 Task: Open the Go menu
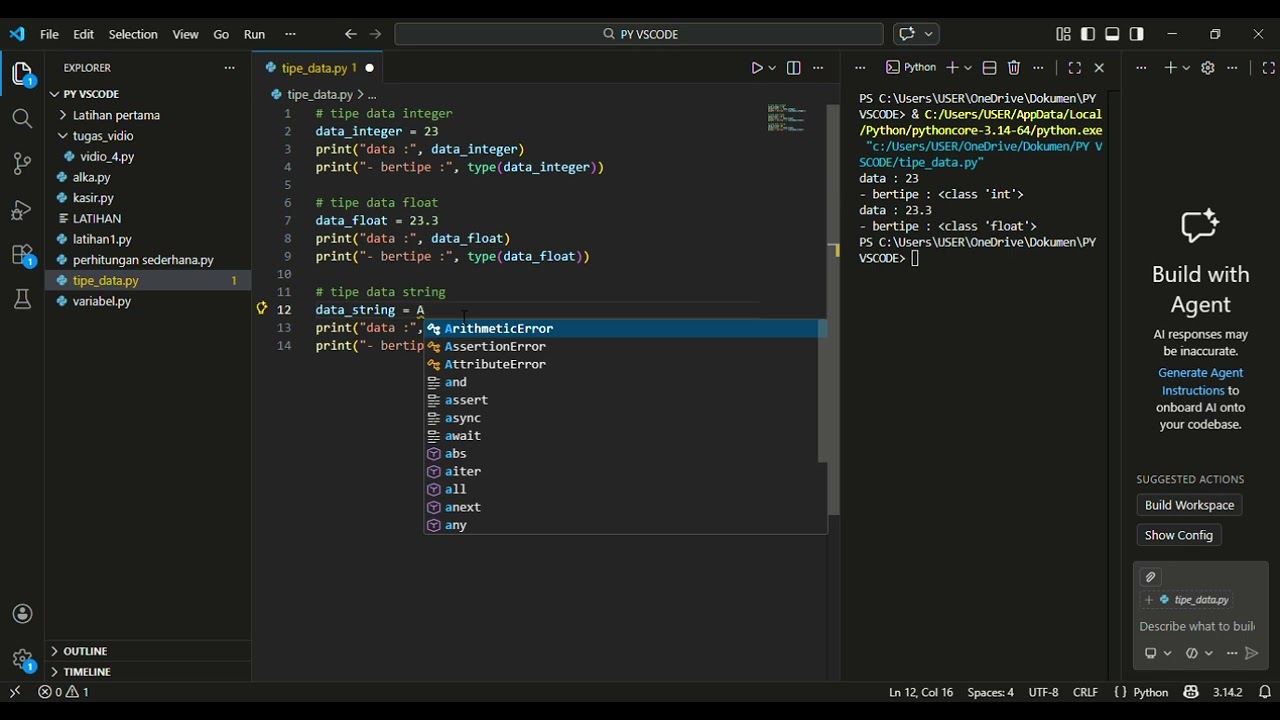click(x=221, y=34)
